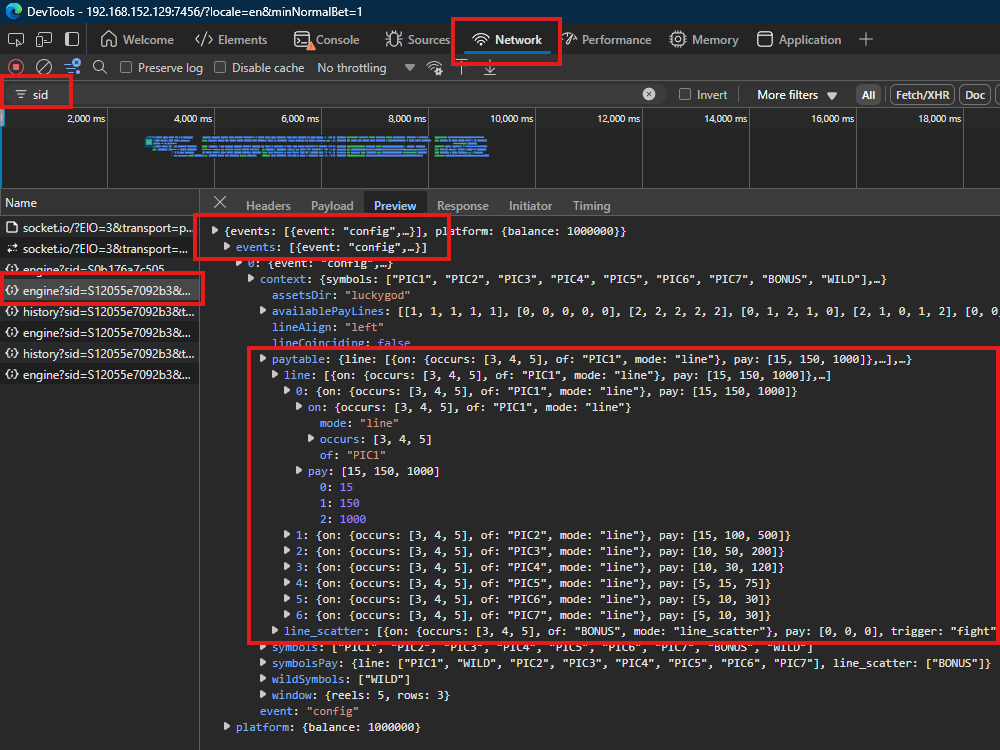1000x750 pixels.
Task: Enable Preserve log checkbox
Action: point(126,68)
